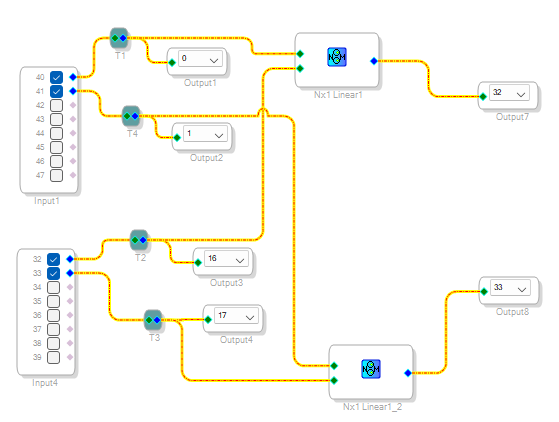Uncheck channel 41 in Input1
Screen dimensions: 559x422
56,91
